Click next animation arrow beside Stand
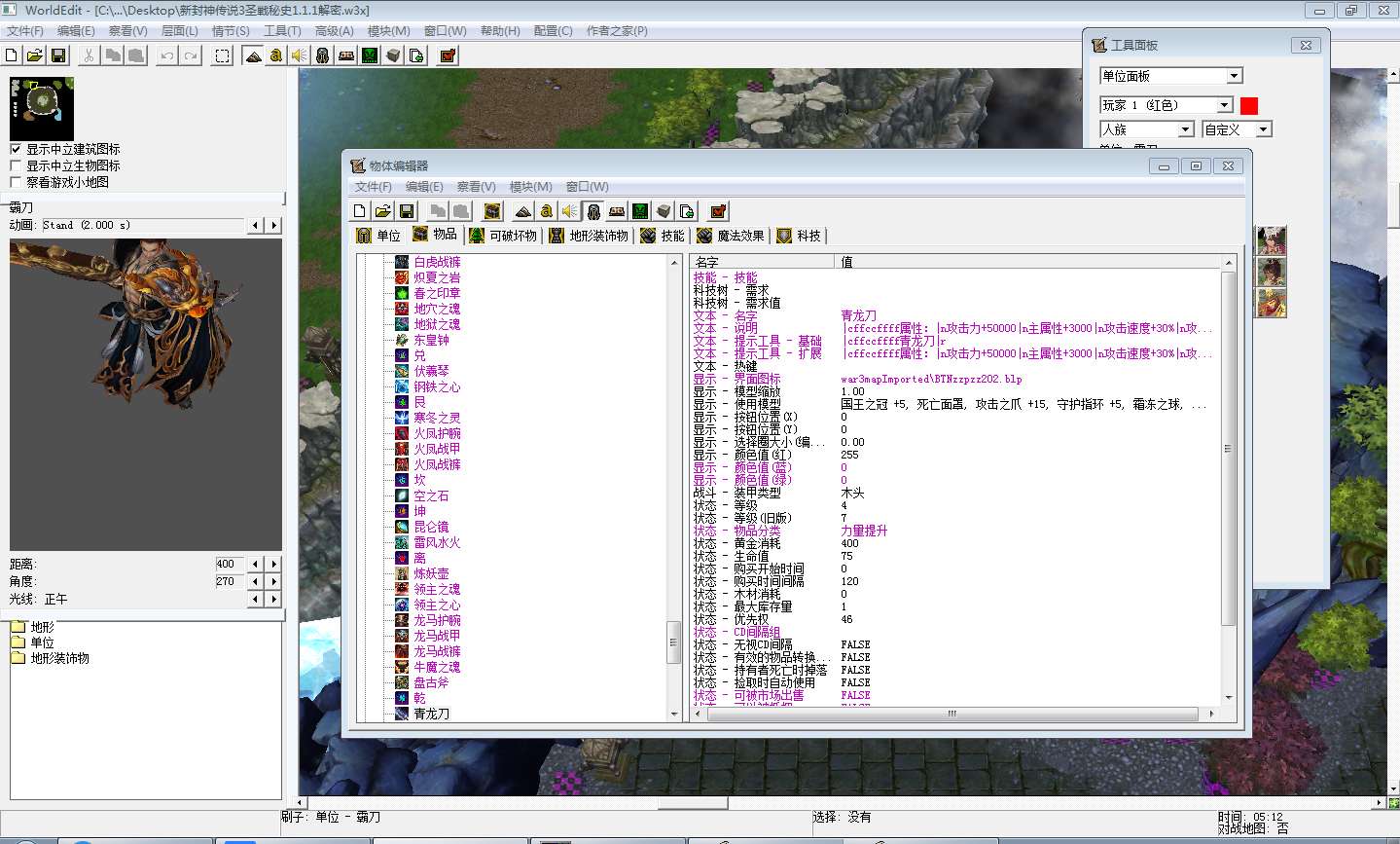Screen dimensions: 1400x844 click(274, 225)
